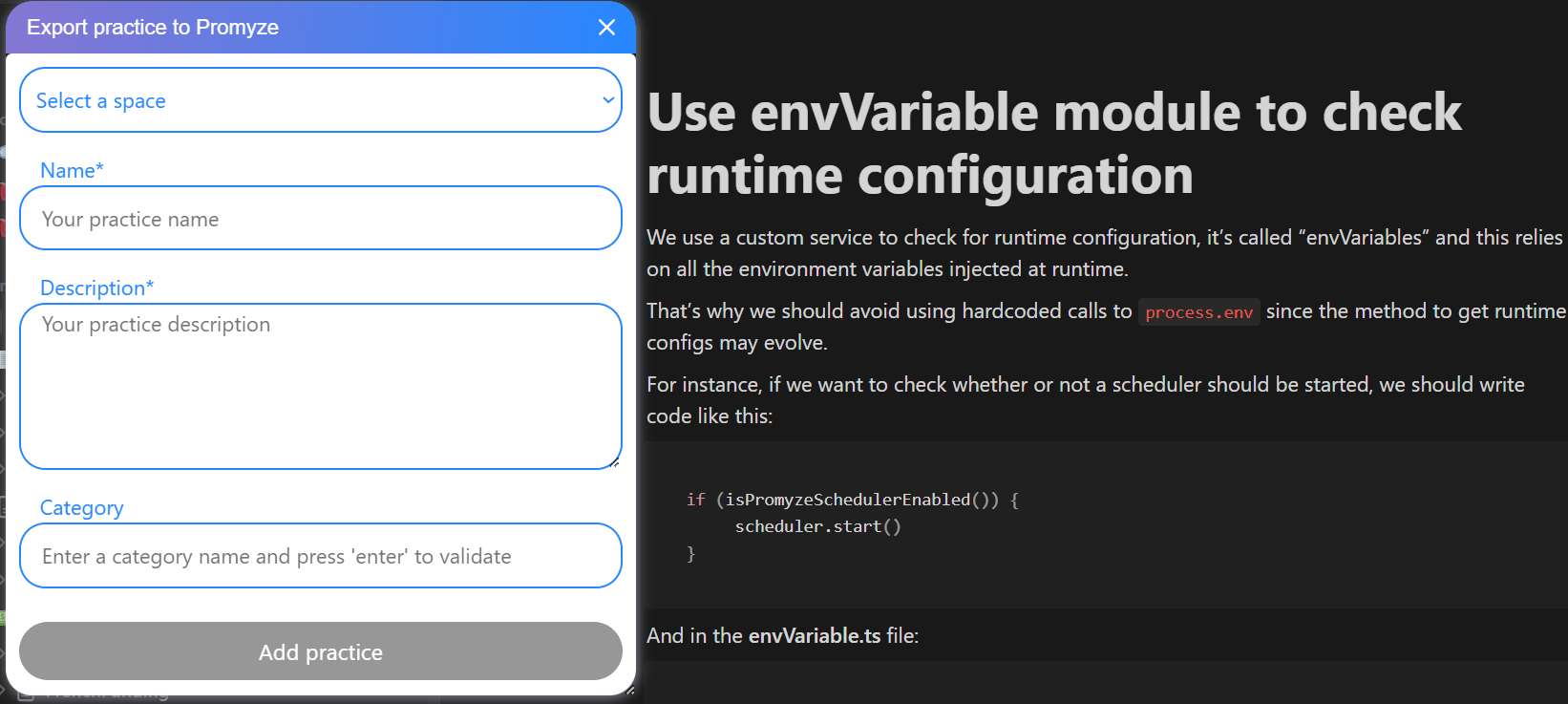1568x704 pixels.
Task: Click the Description* field label
Action: pos(96,288)
